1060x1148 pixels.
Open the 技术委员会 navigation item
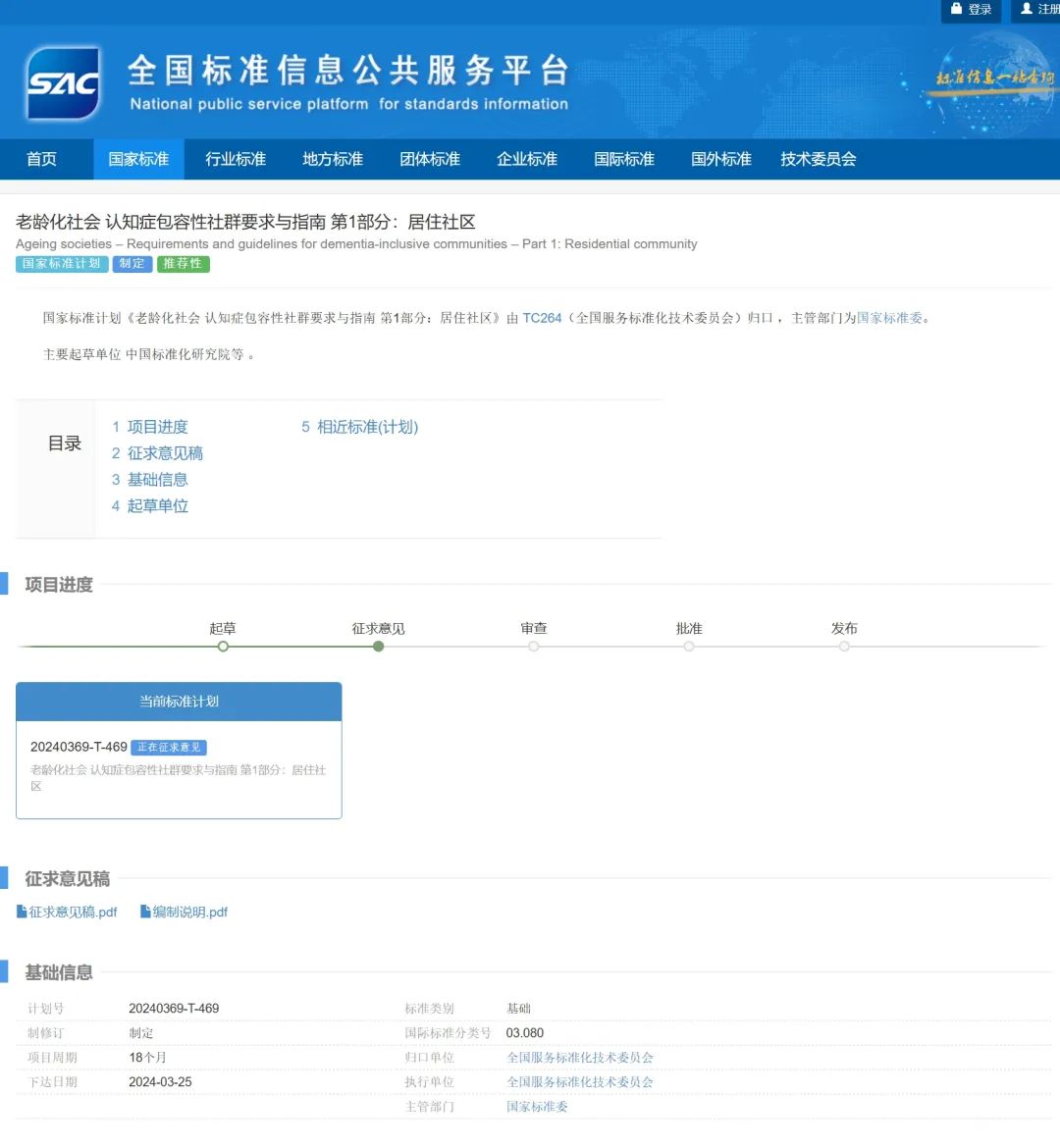coord(819,158)
